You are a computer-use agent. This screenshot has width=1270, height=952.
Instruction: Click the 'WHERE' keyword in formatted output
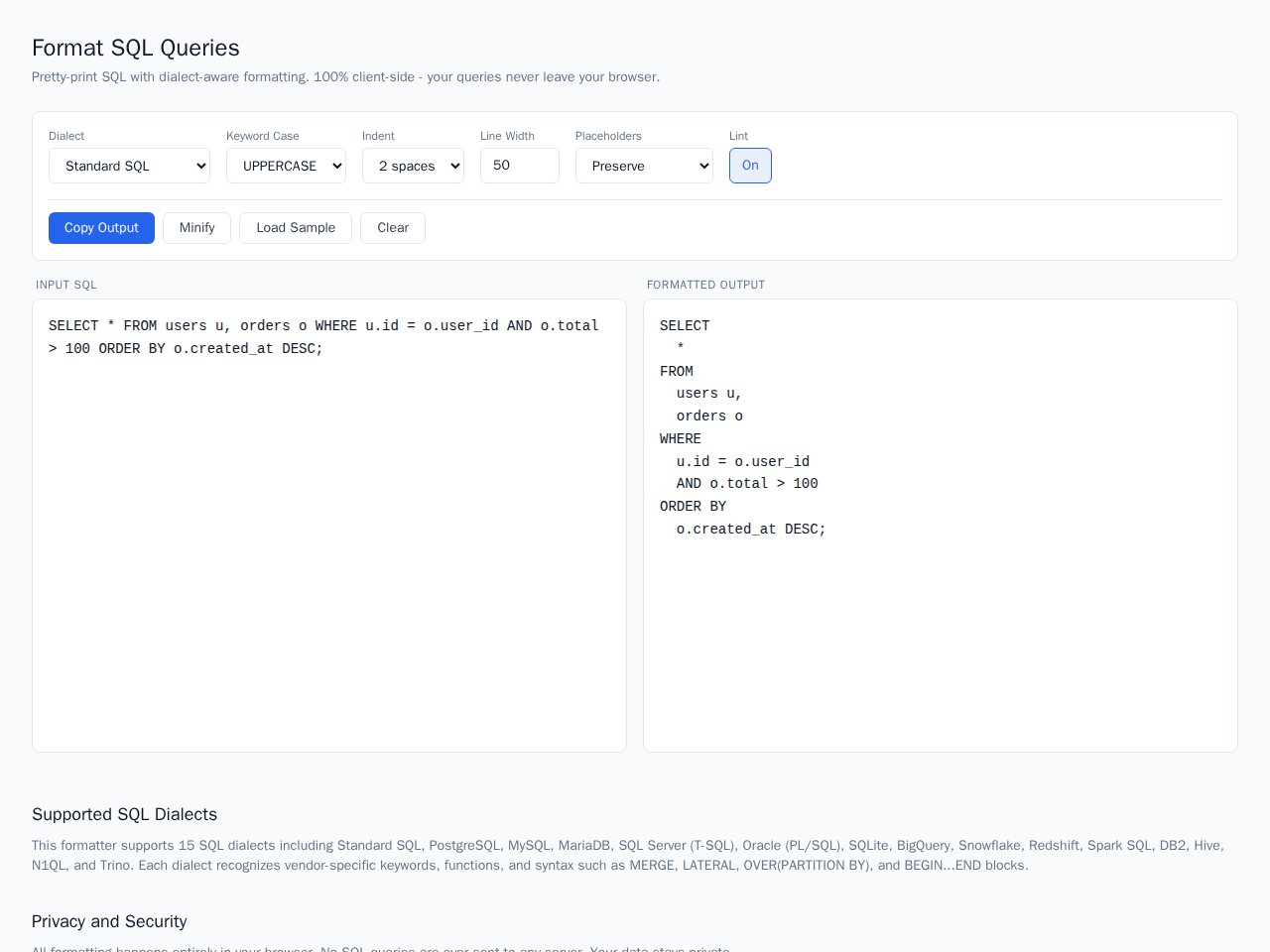(x=681, y=438)
